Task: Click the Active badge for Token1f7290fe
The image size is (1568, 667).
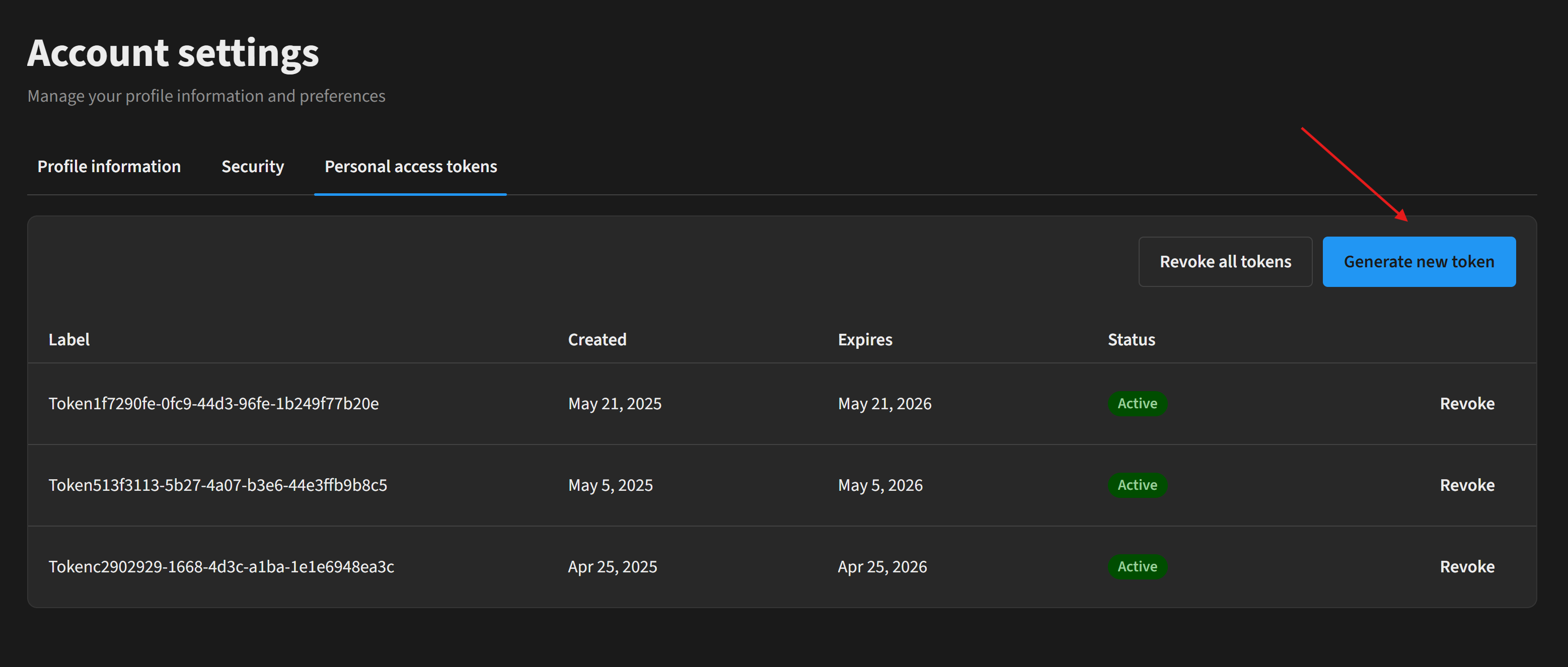Action: pos(1137,404)
